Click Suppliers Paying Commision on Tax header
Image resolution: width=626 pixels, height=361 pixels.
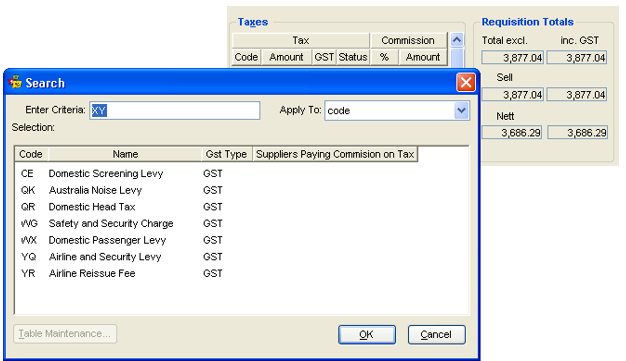335,154
